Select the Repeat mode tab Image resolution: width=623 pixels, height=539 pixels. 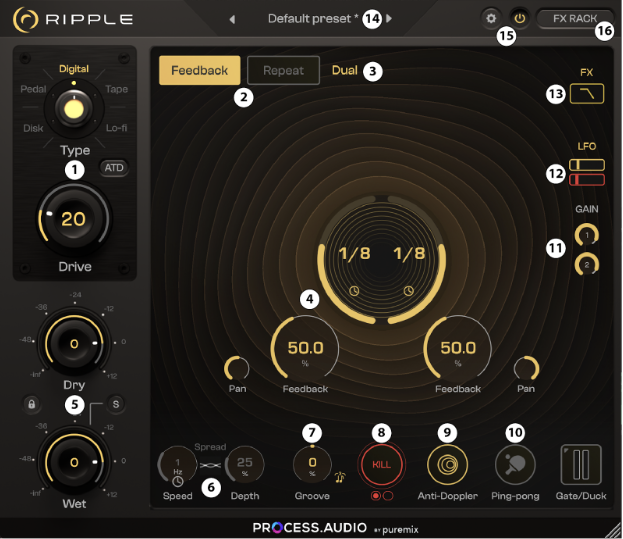click(x=283, y=70)
